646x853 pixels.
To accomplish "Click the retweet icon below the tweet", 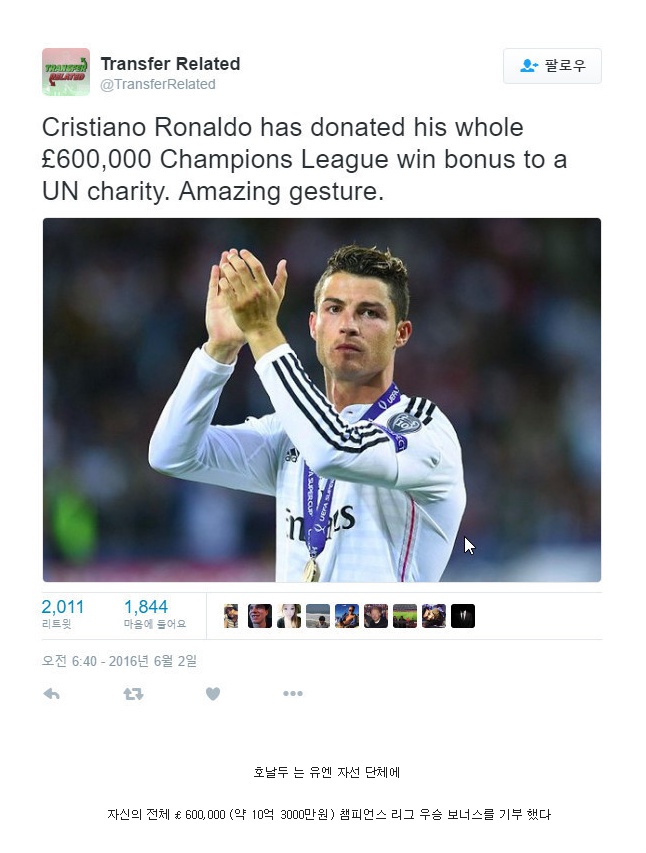I will pos(133,694).
